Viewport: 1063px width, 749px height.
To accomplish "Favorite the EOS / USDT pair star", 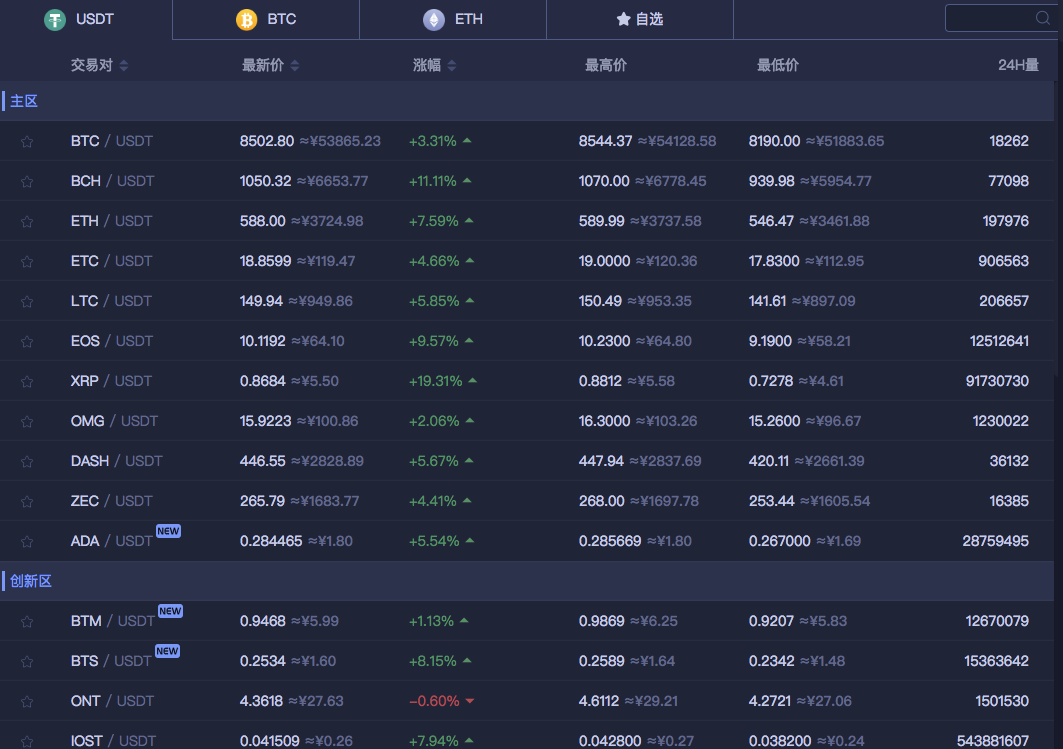I will [x=27, y=342].
